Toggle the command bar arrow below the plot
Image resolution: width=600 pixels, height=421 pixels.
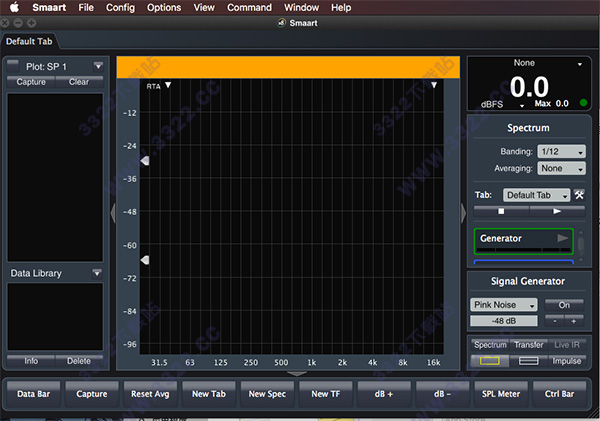click(297, 373)
